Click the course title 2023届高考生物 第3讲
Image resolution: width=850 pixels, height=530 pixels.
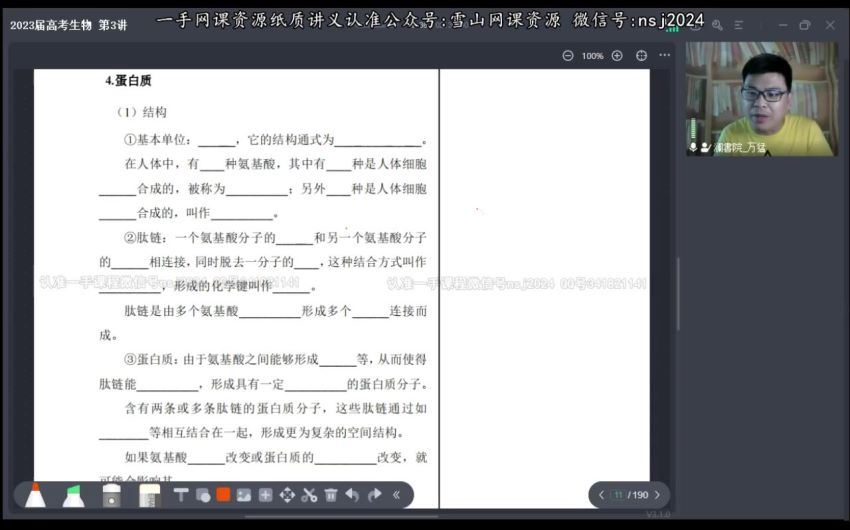click(x=68, y=25)
